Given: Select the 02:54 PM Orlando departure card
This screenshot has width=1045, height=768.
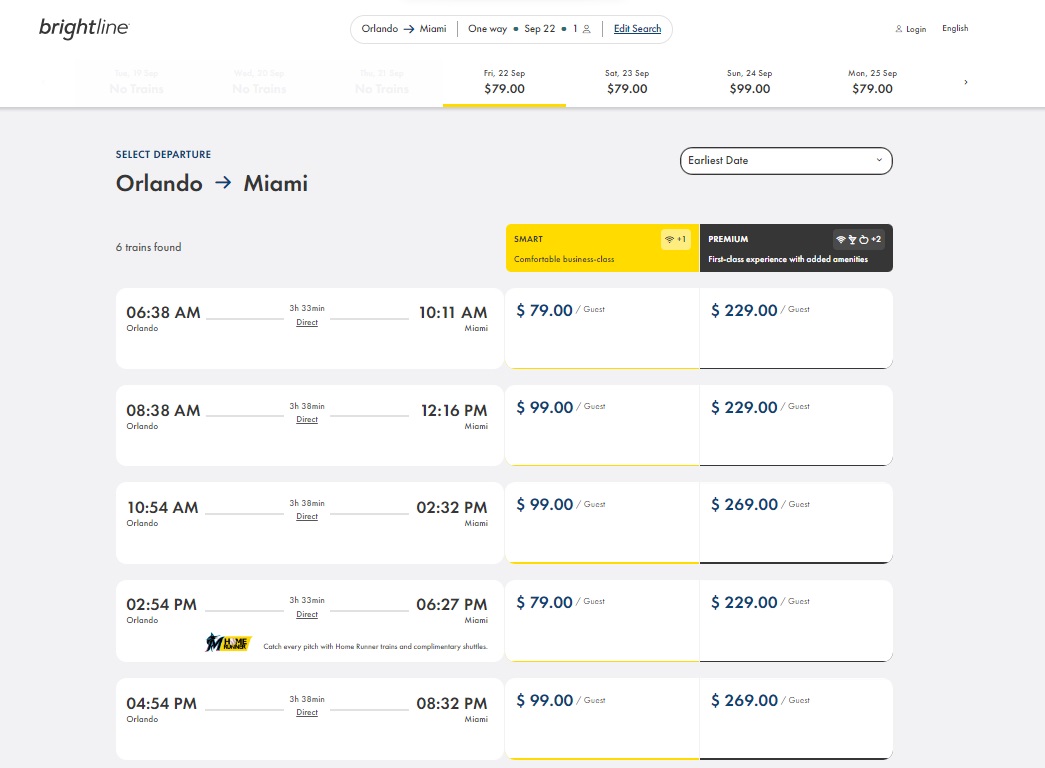Looking at the screenshot, I should click(310, 621).
